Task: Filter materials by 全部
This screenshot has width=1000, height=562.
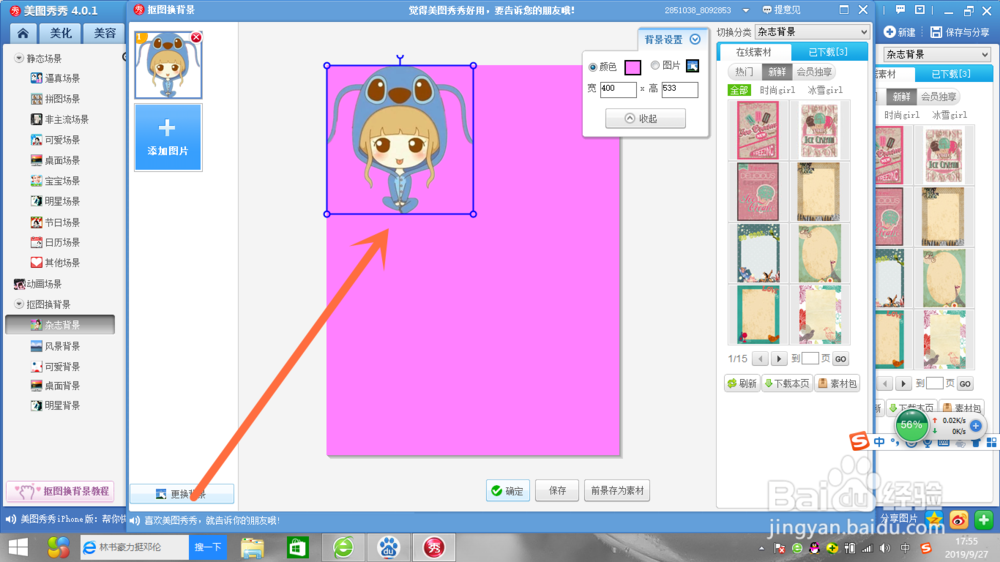Action: (739, 90)
